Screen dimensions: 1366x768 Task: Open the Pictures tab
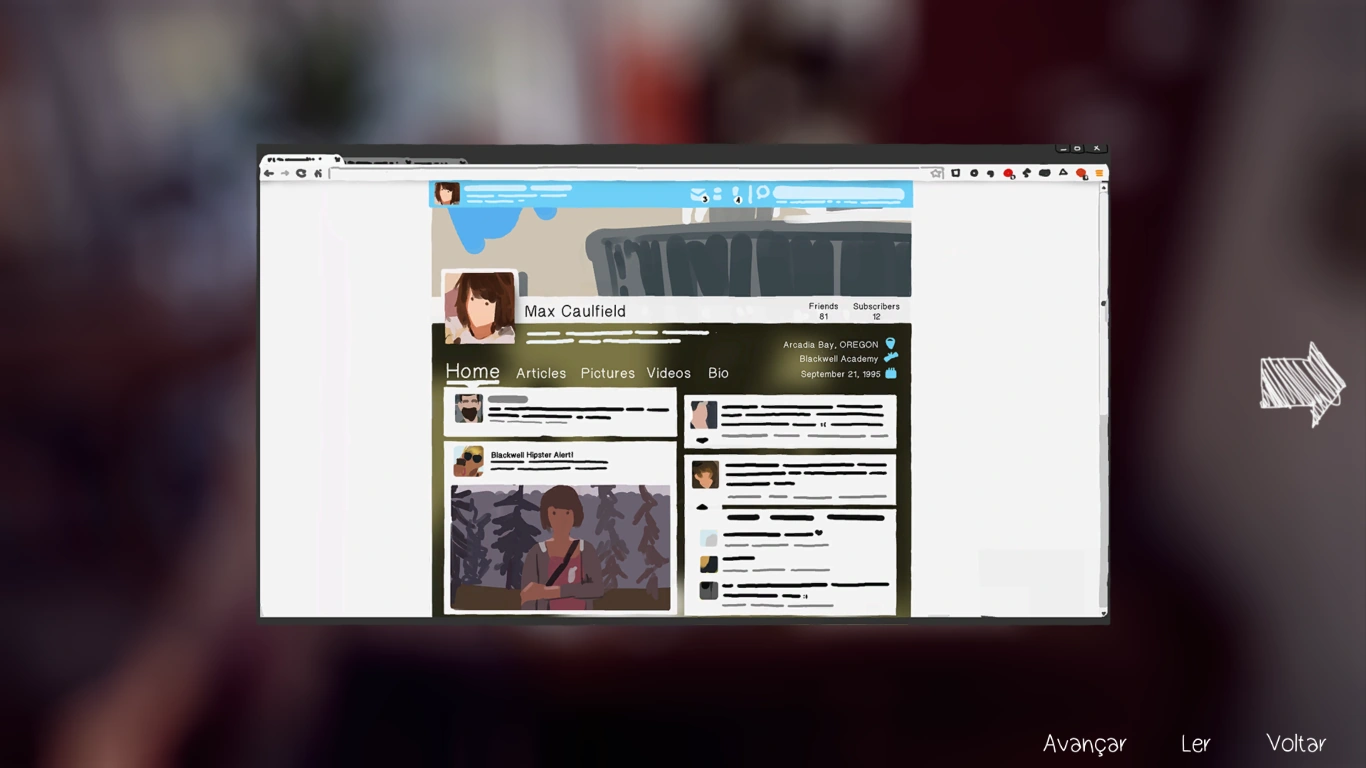(608, 373)
